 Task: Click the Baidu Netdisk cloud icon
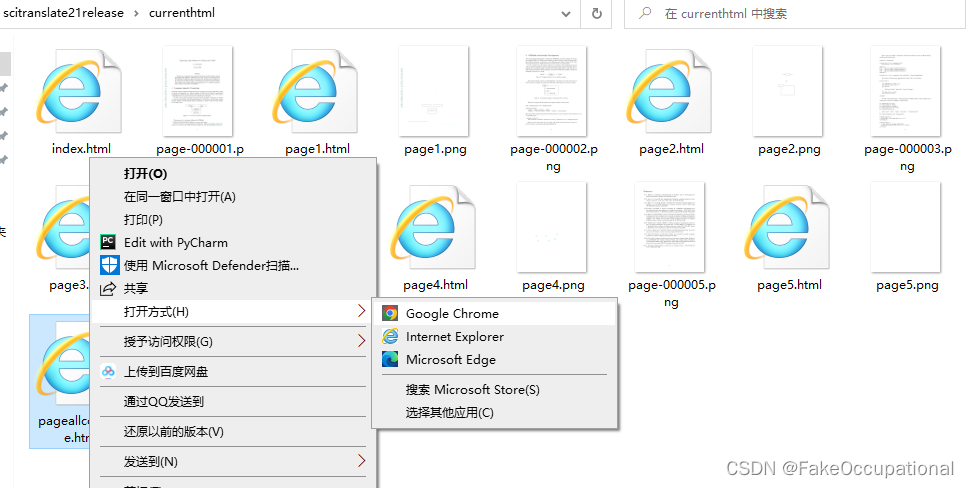[x=108, y=371]
